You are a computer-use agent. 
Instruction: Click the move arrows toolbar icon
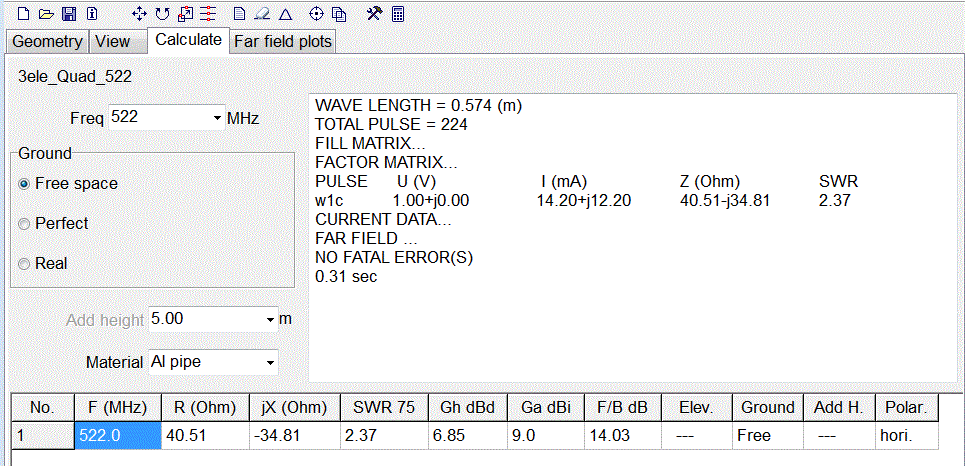140,14
